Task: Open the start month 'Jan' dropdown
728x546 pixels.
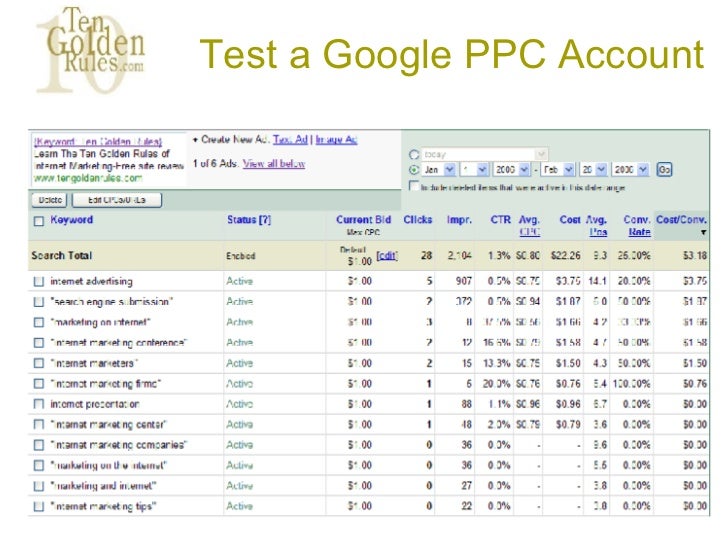Action: (x=439, y=169)
